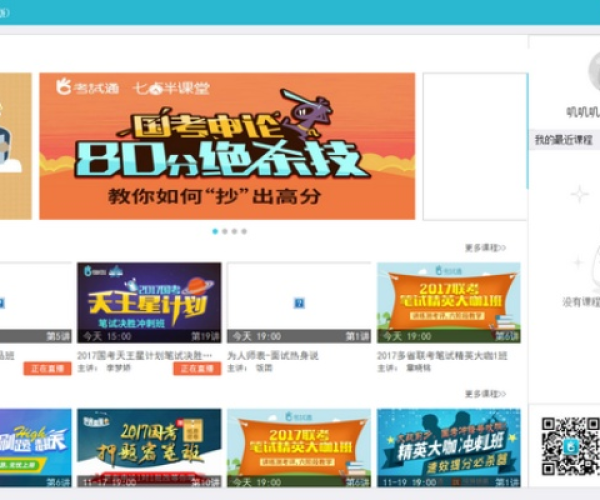
Task: Open the 2017国考押题密卷班 thumbnail
Action: tap(149, 448)
